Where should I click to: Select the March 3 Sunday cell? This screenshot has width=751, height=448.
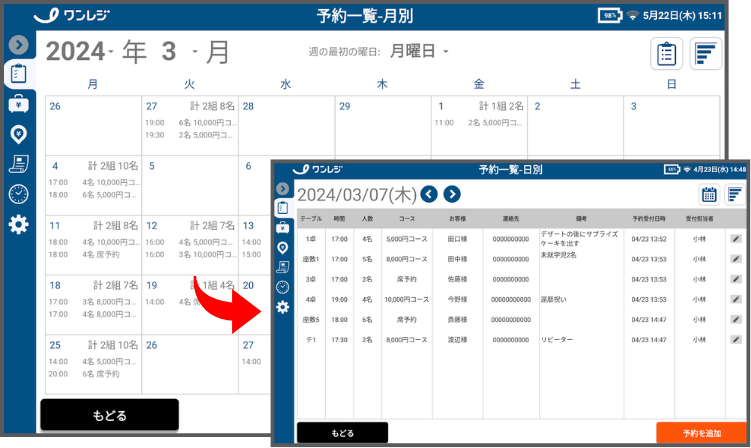pos(671,126)
